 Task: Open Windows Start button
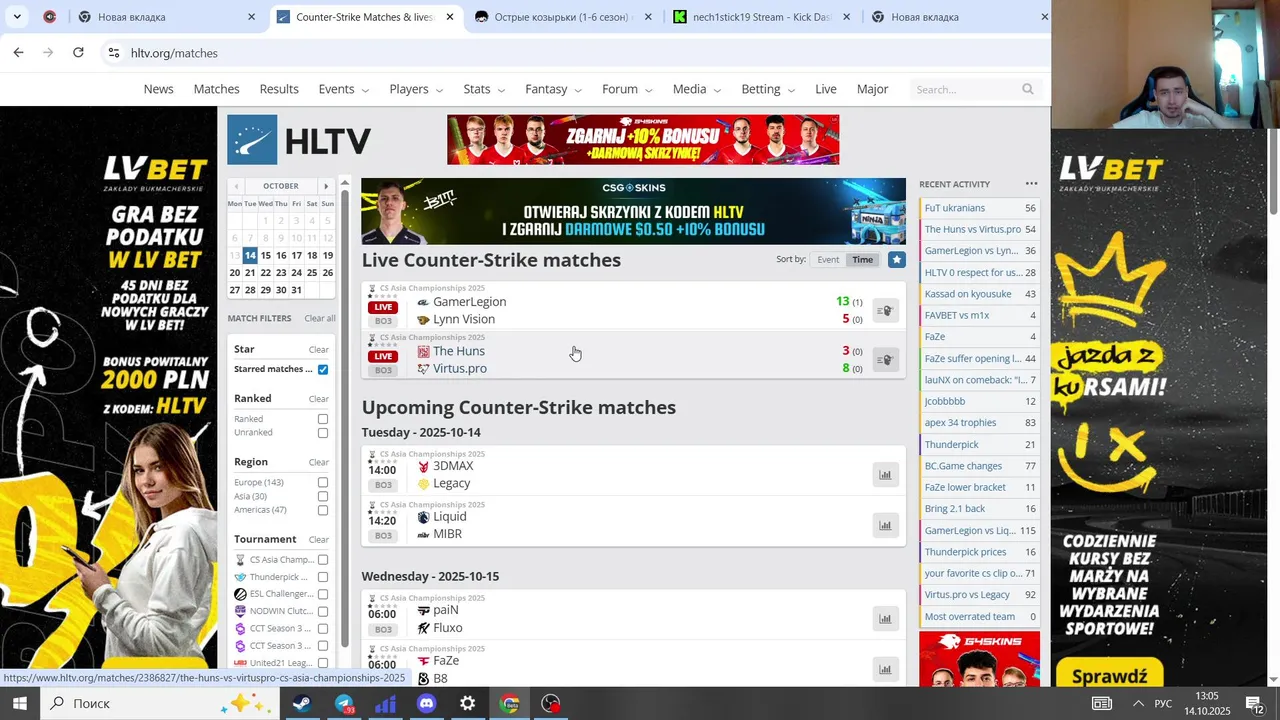[19, 703]
